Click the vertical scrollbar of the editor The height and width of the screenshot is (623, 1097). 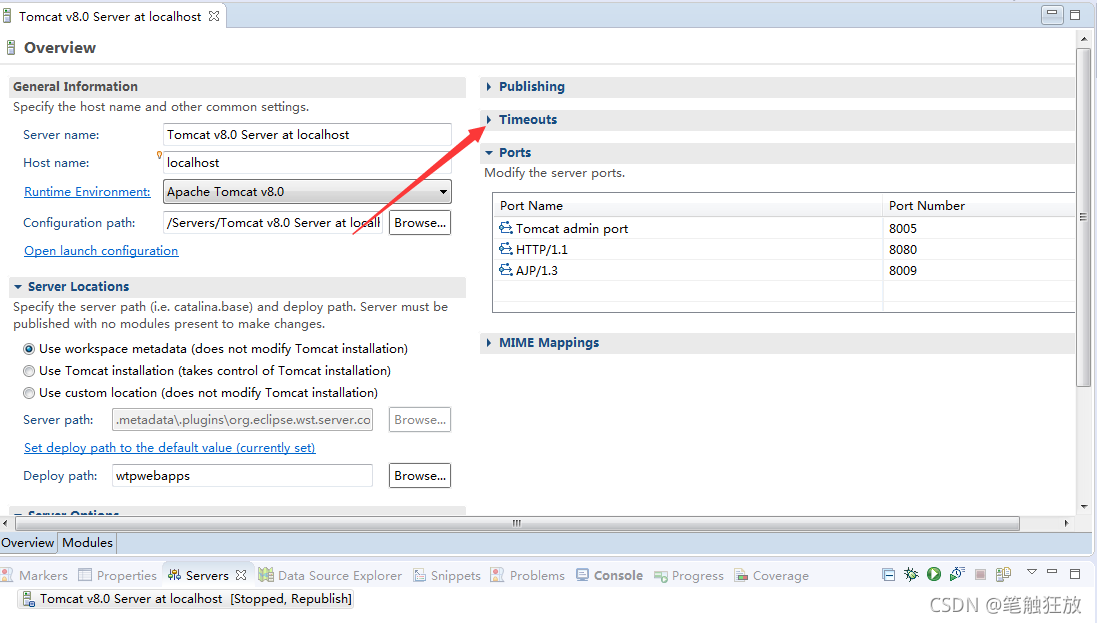pos(1084,217)
